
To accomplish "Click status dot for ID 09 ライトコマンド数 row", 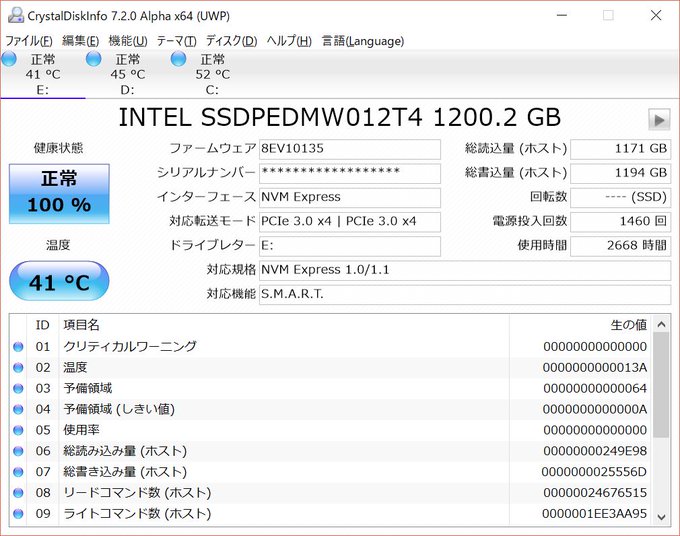I will coord(18,513).
